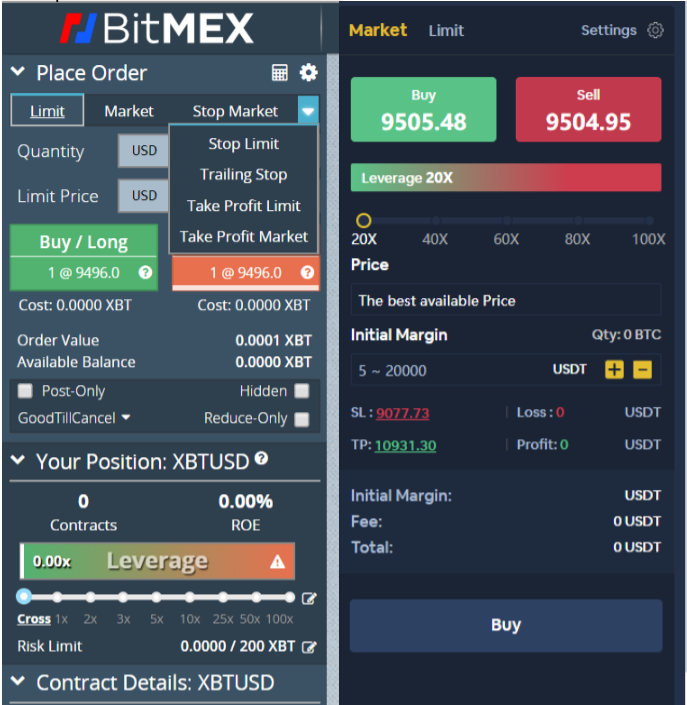This screenshot has height=705, width=687.
Task: Collapse the Contract Details section
Action: click(18, 680)
